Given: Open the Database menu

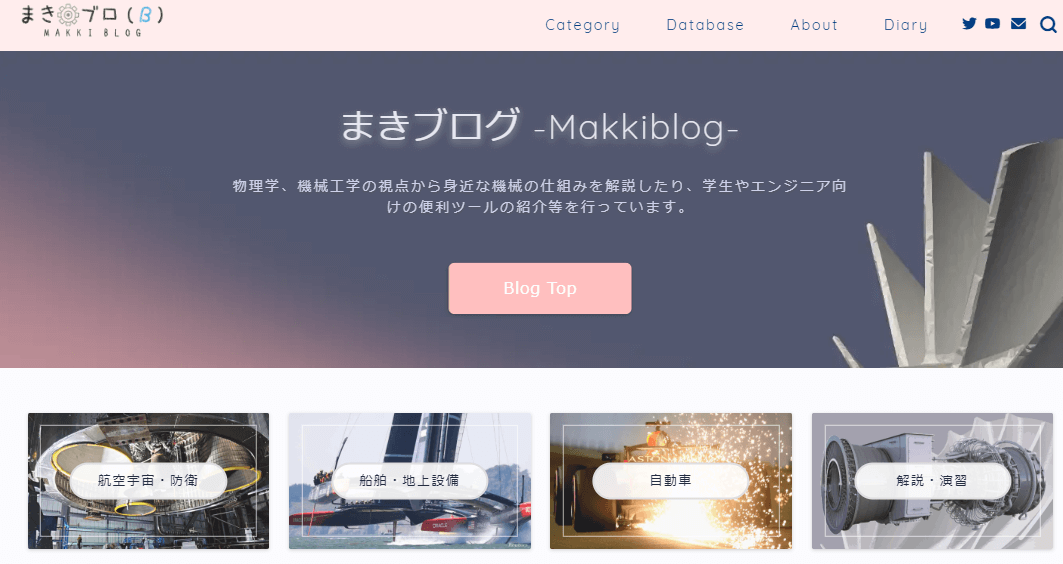Looking at the screenshot, I should [705, 25].
